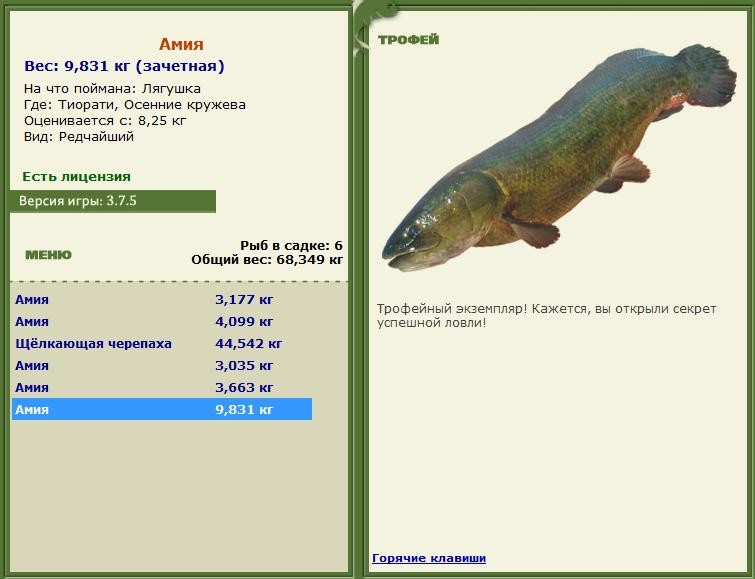Click the highlighted Амия 9,831 кг row

point(162,409)
